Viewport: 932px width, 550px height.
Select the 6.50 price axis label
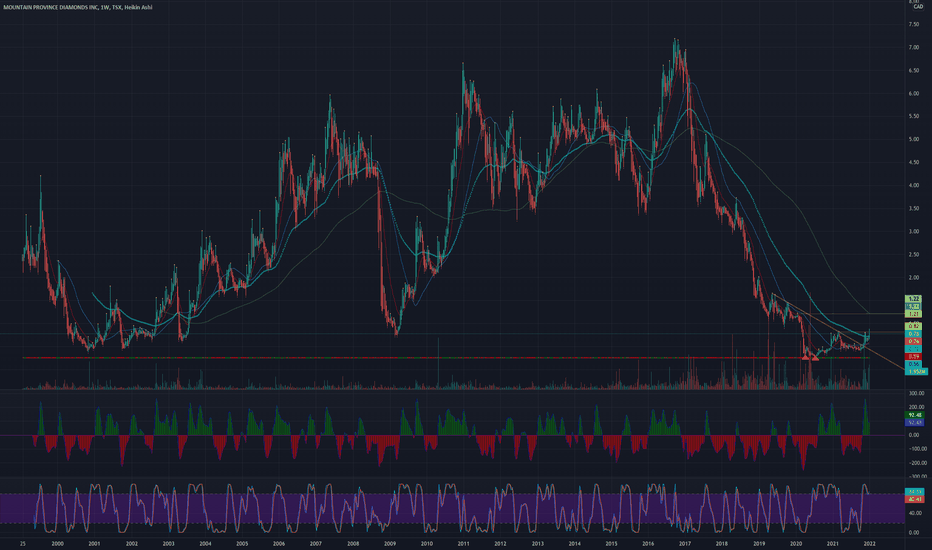[x=913, y=71]
